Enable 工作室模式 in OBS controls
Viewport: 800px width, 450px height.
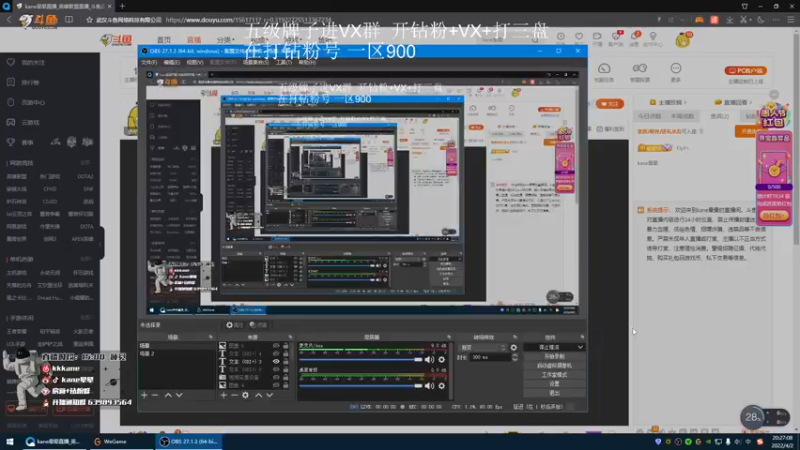(554, 374)
